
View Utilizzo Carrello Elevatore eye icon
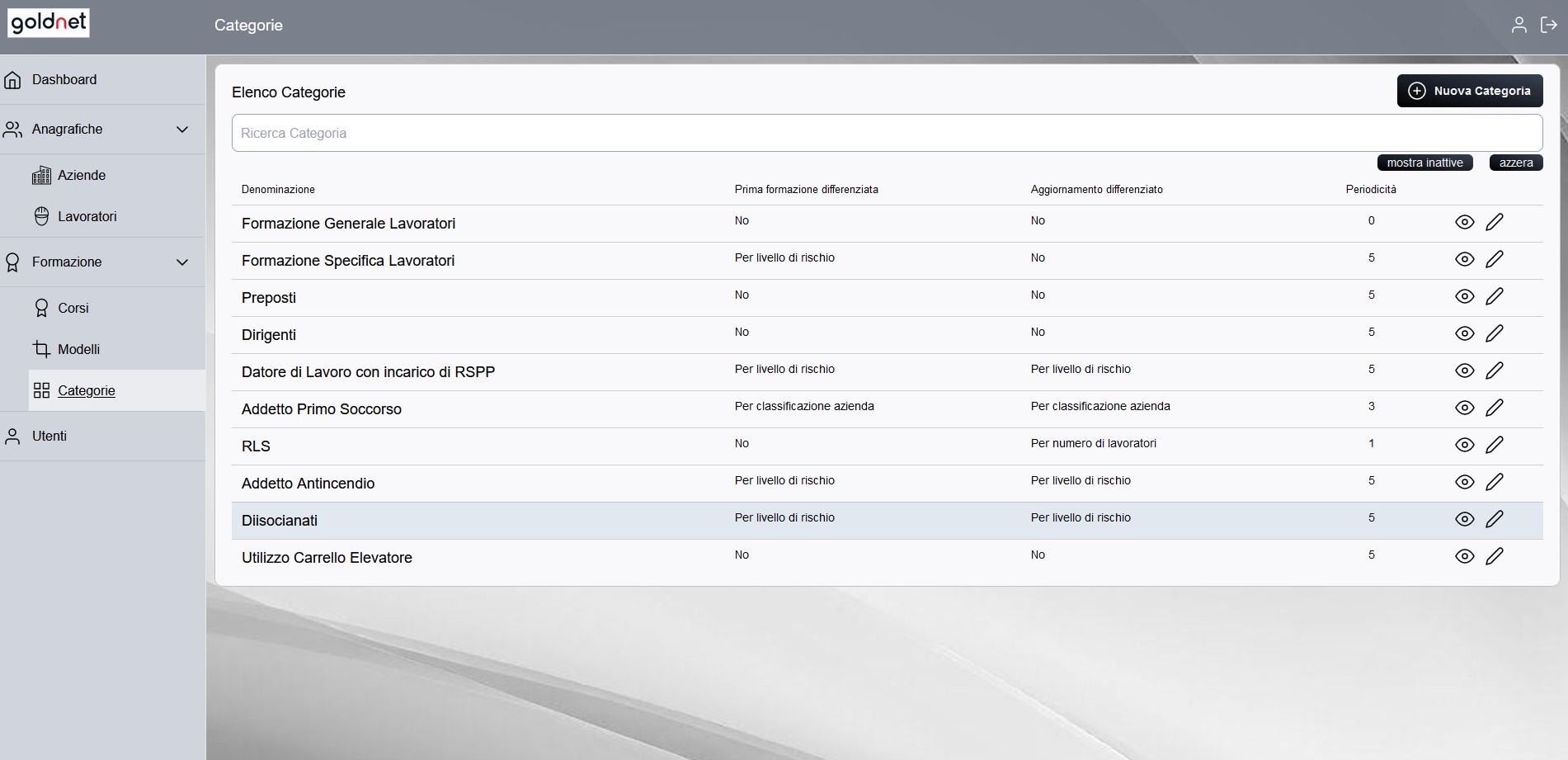[x=1465, y=556]
